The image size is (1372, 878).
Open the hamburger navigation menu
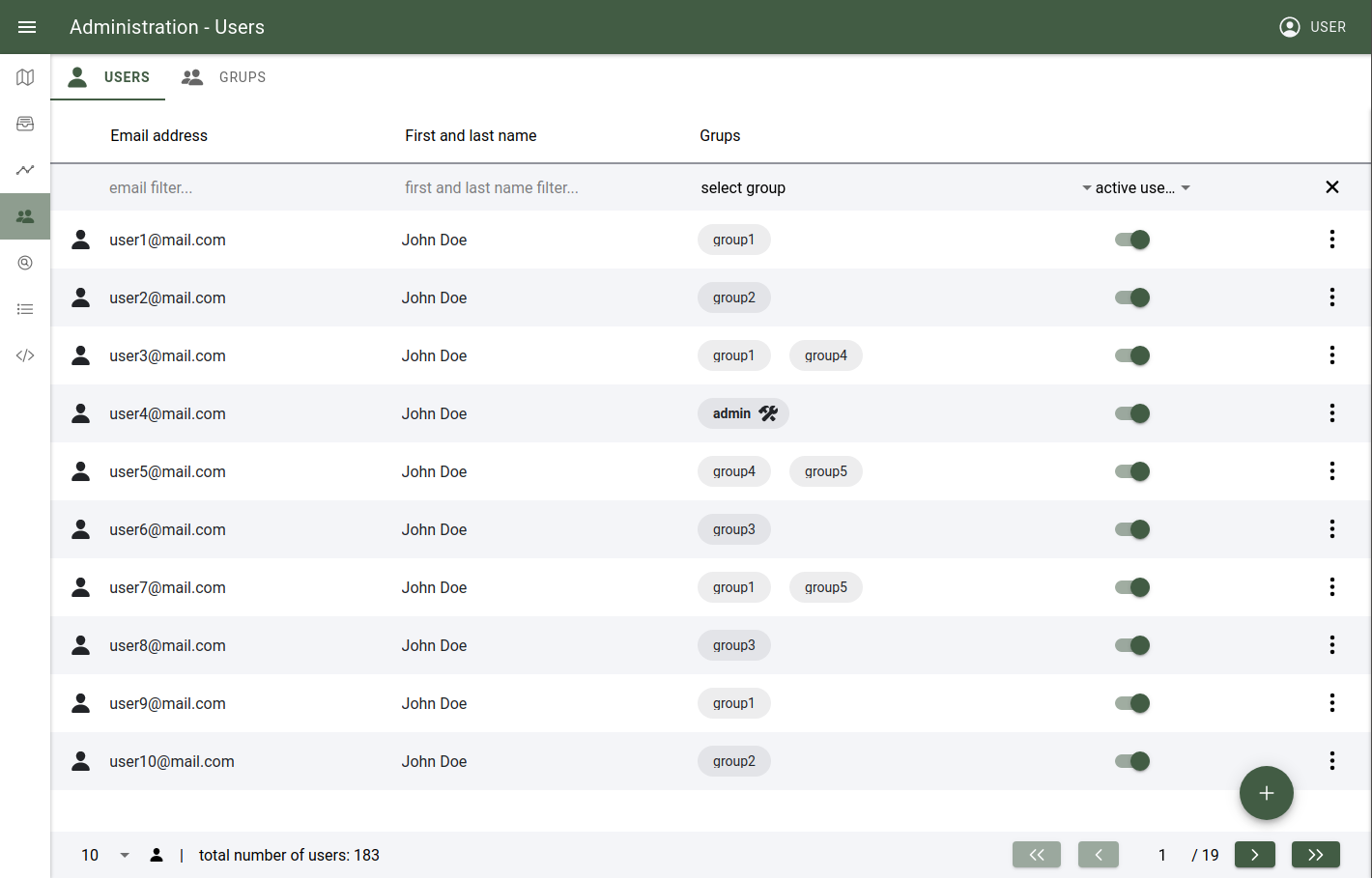(27, 27)
